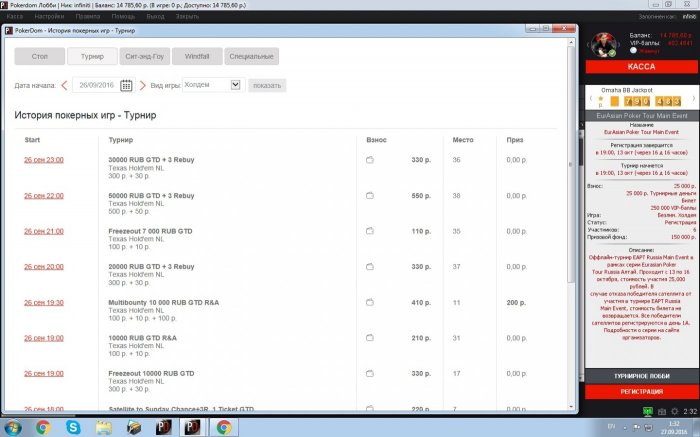
Task: Click the player avatar in lobby
Action: click(x=604, y=45)
